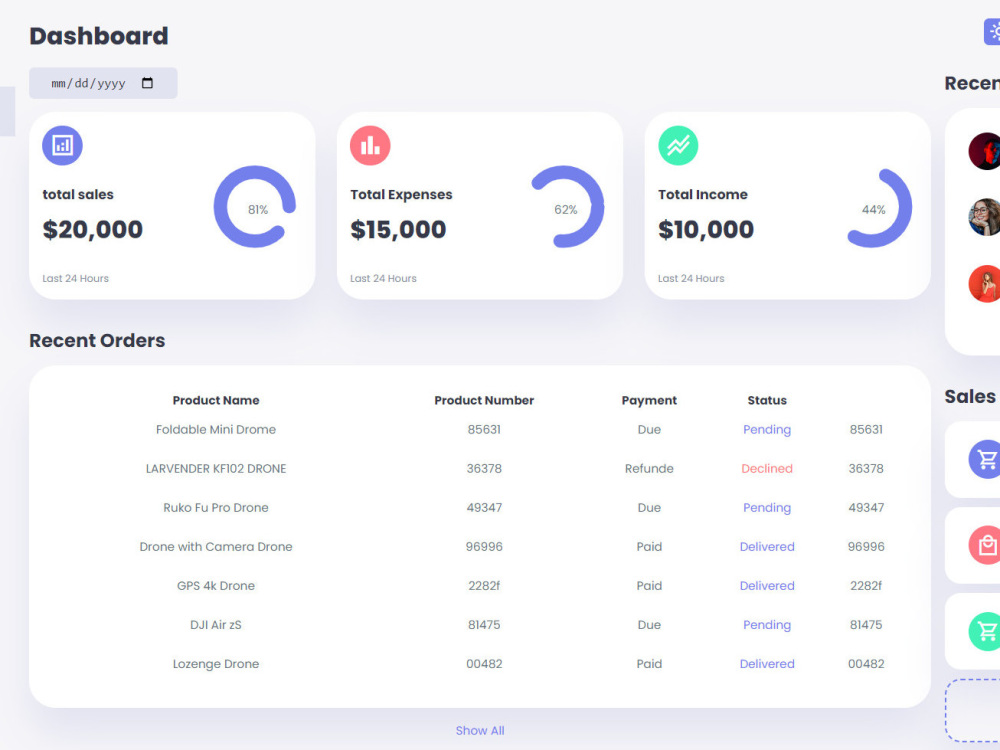
Task: Click the mm/dd/yyyy date input field
Action: coord(103,83)
